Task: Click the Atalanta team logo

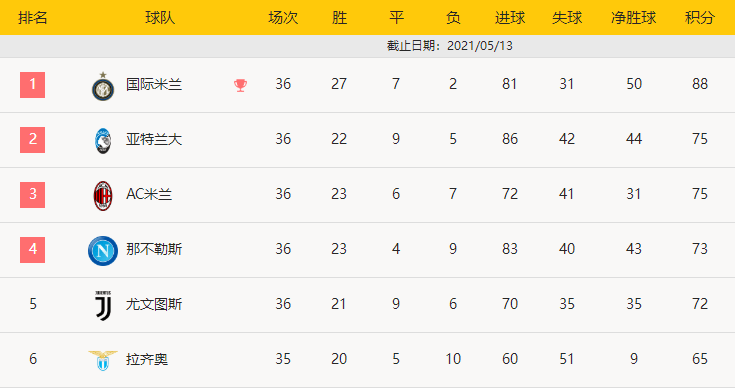Action: 103,140
